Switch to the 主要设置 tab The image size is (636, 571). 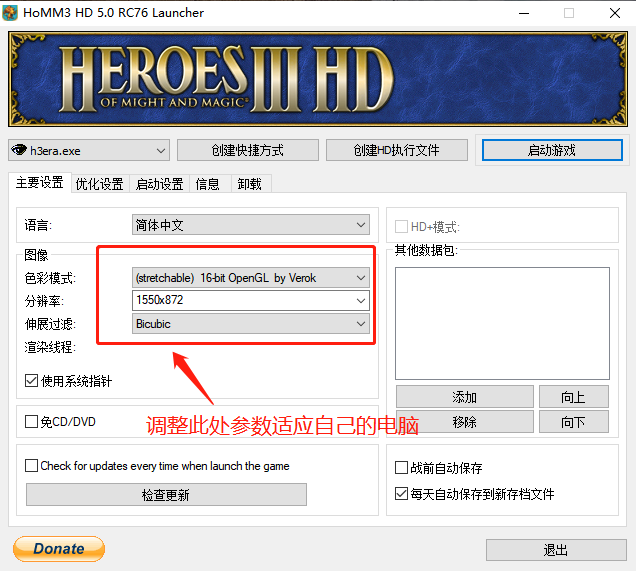39,182
